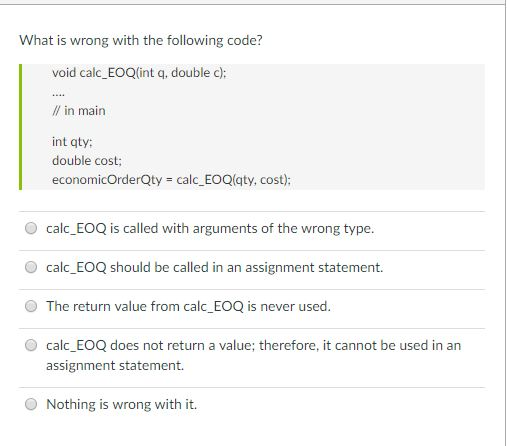Click the 'economicOrderQty' variable in the code

click(x=107, y=180)
